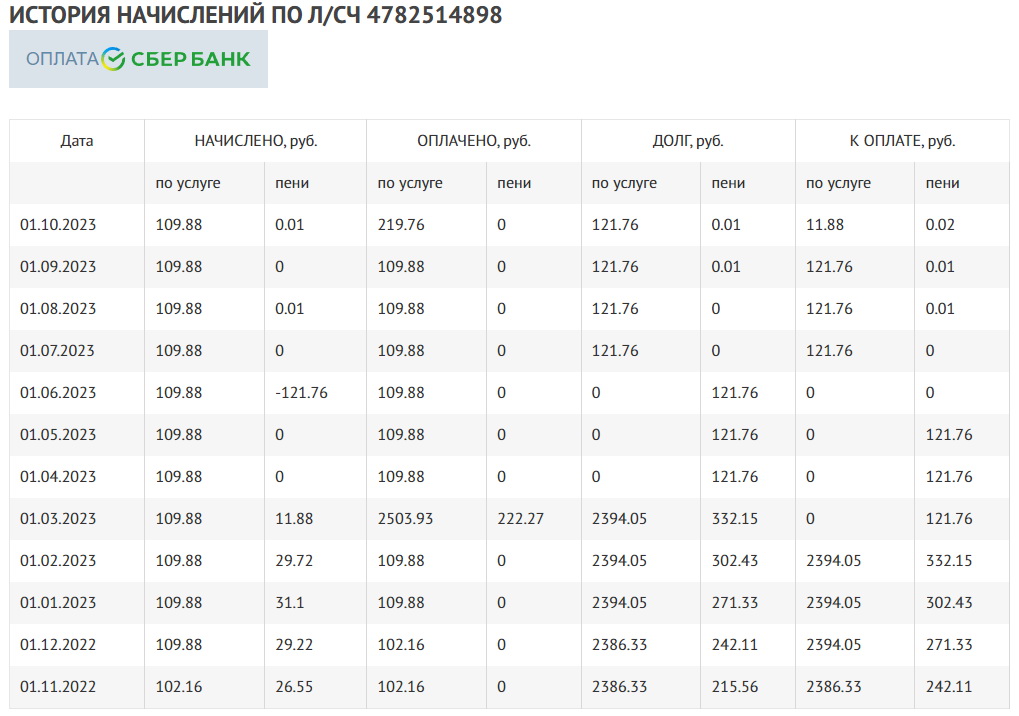Click the "К ОПЛАТЕ, руб." column header
1019x716 pixels.
[901, 141]
